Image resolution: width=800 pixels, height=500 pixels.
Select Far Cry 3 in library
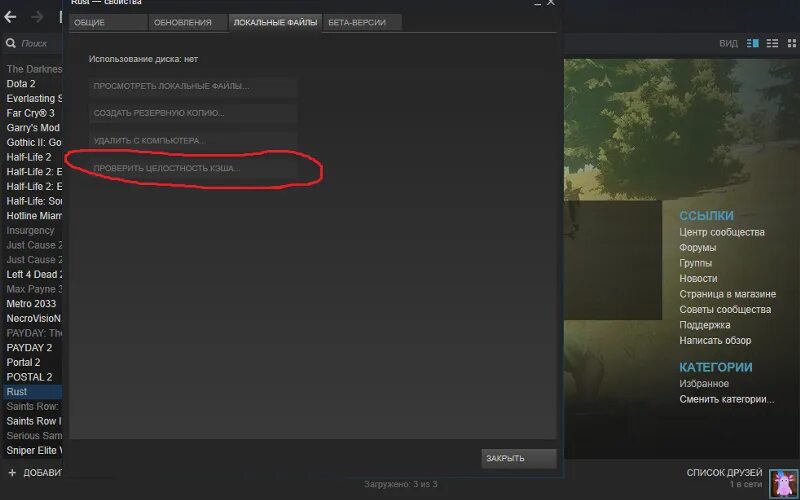(x=30, y=113)
